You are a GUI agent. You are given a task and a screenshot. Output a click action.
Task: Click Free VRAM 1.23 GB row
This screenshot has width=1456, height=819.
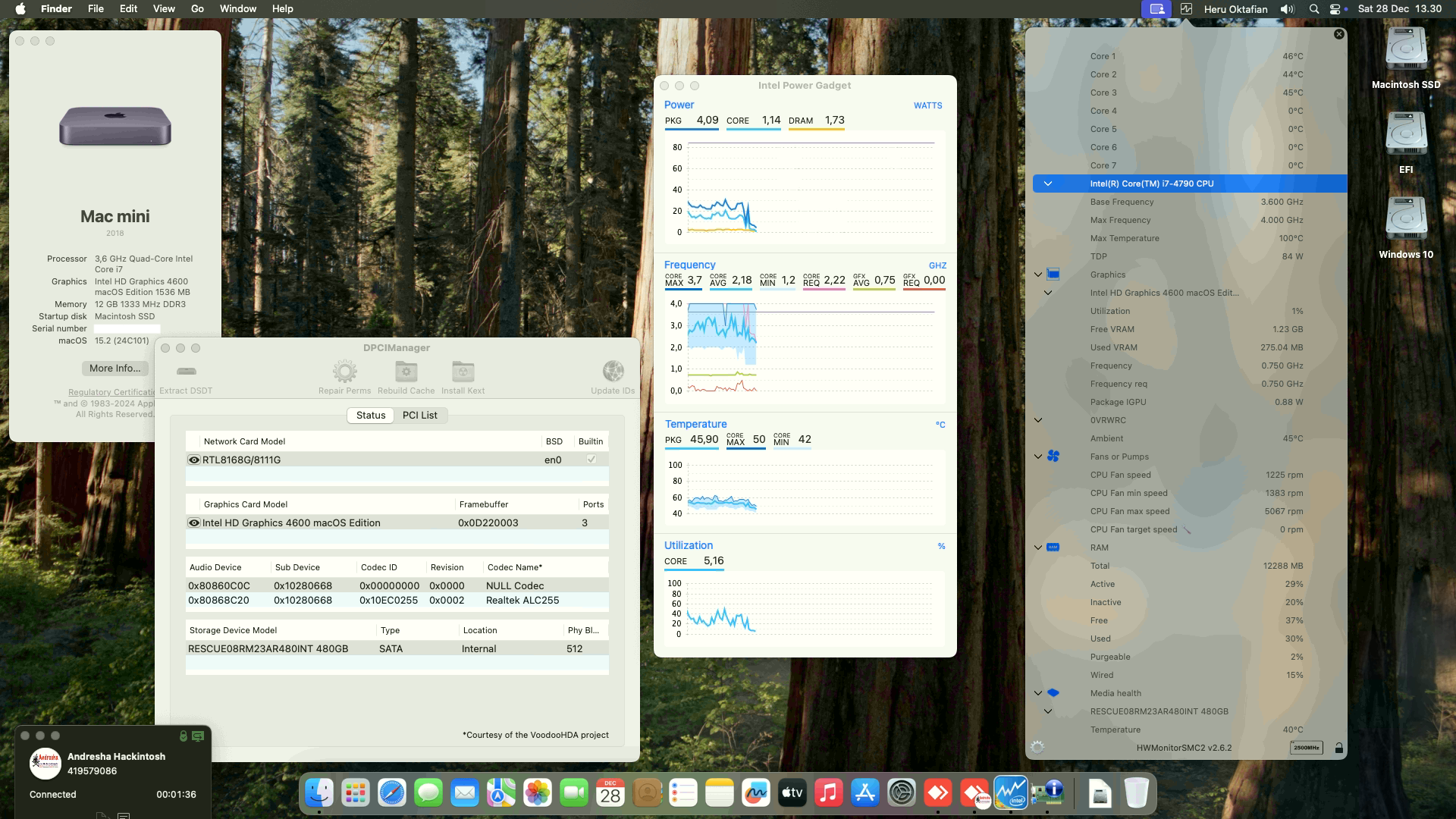pyautogui.click(x=1190, y=329)
